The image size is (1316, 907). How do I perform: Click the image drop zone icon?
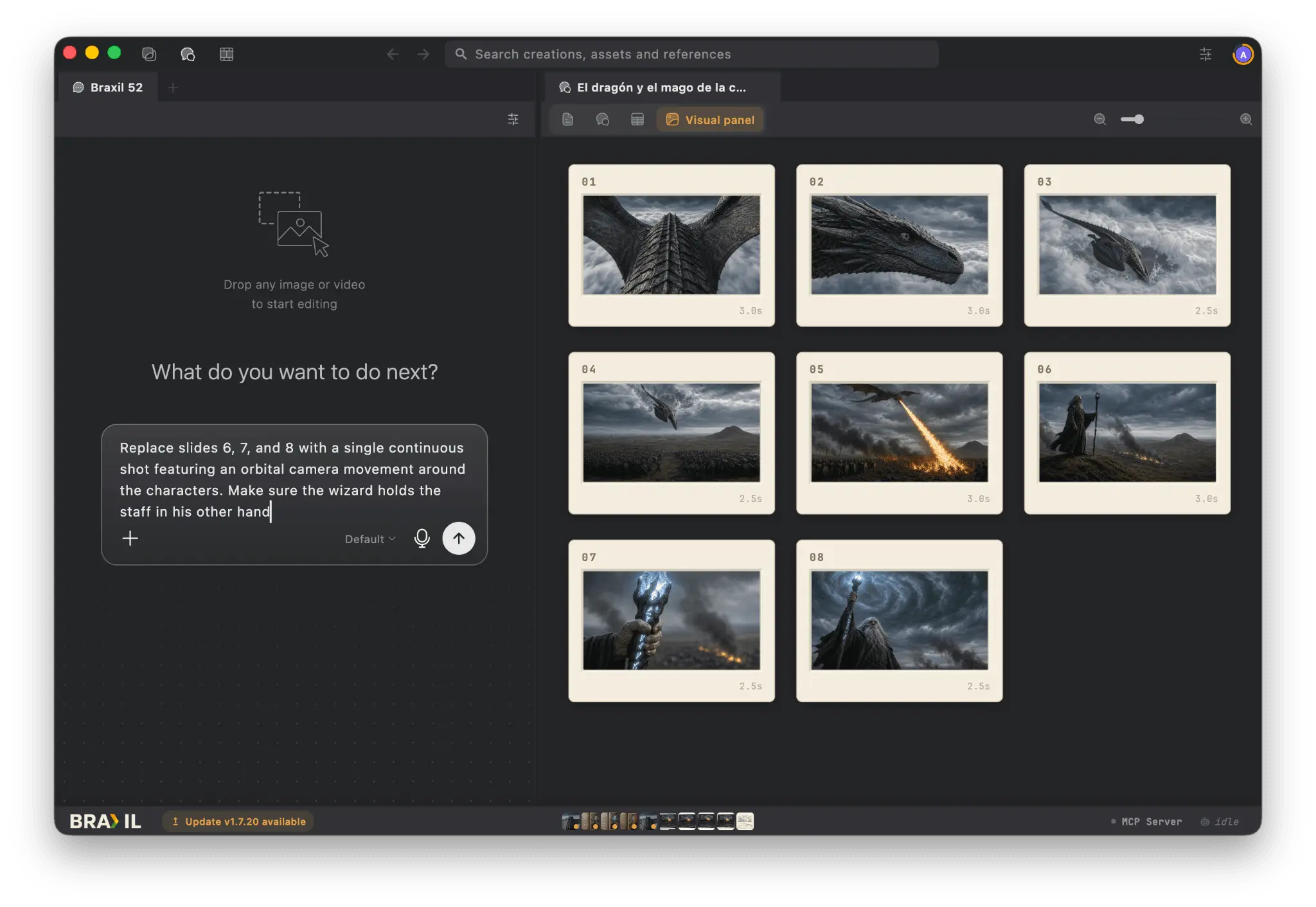[x=294, y=224]
